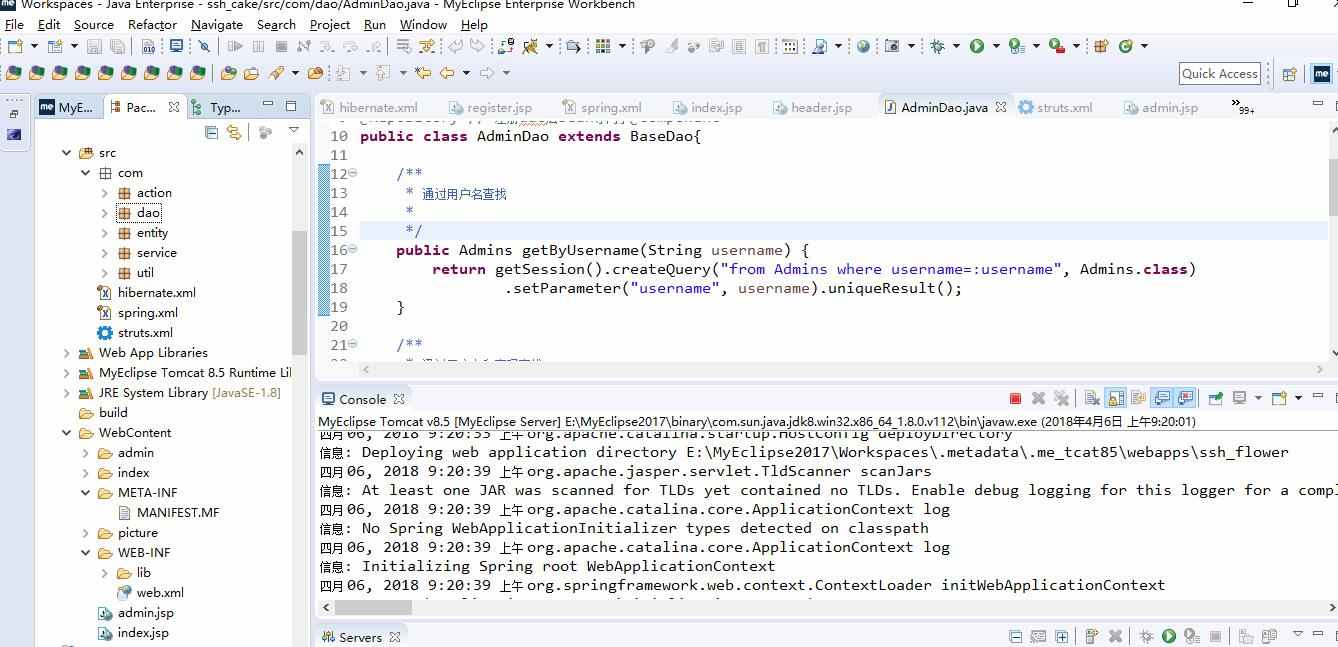Collapse the src folder
1338x647 pixels.
(67, 153)
